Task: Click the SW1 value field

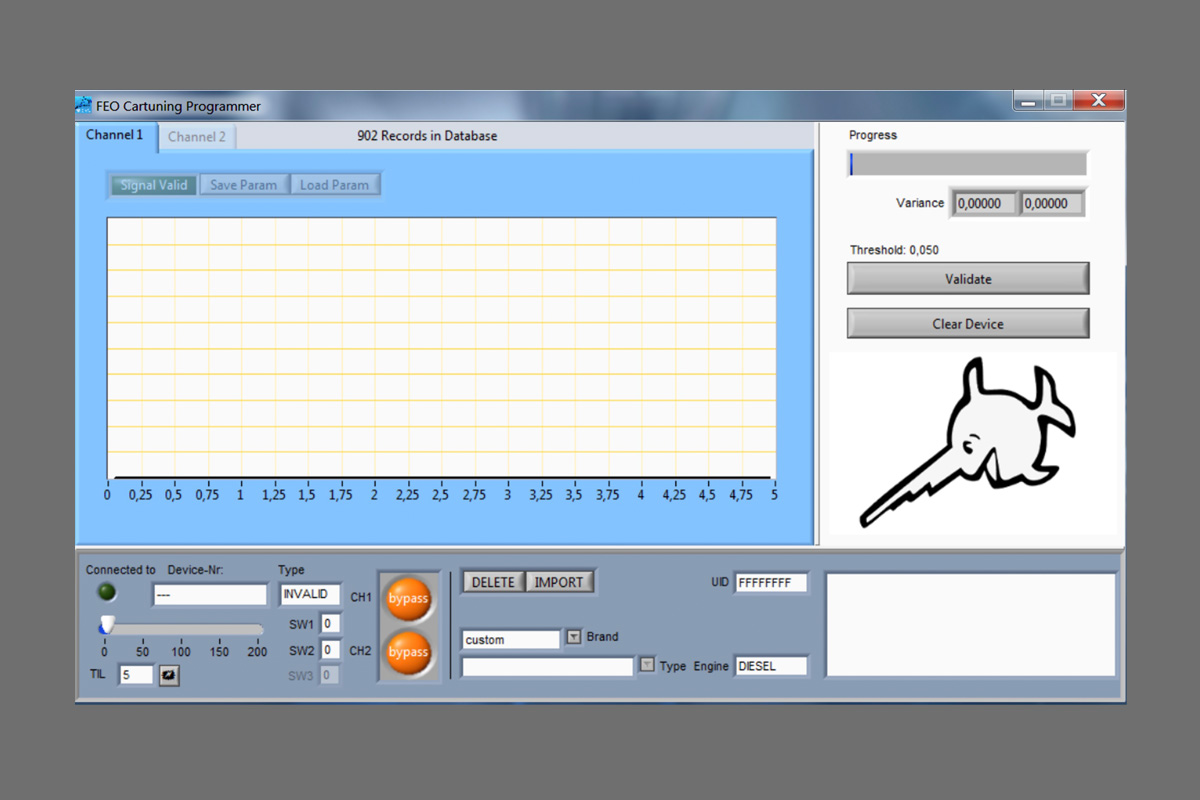Action: (329, 624)
